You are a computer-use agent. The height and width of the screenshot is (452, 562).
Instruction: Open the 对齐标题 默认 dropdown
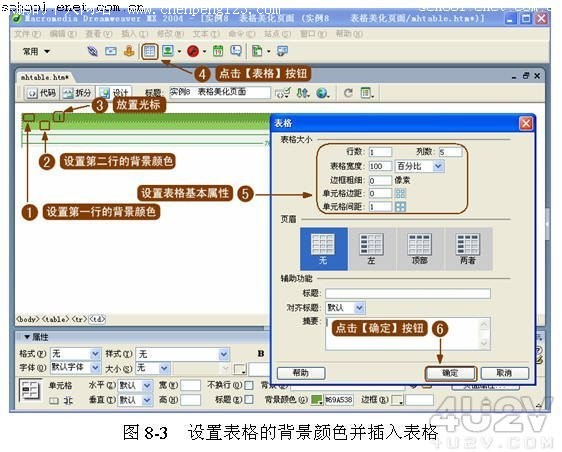[x=359, y=308]
